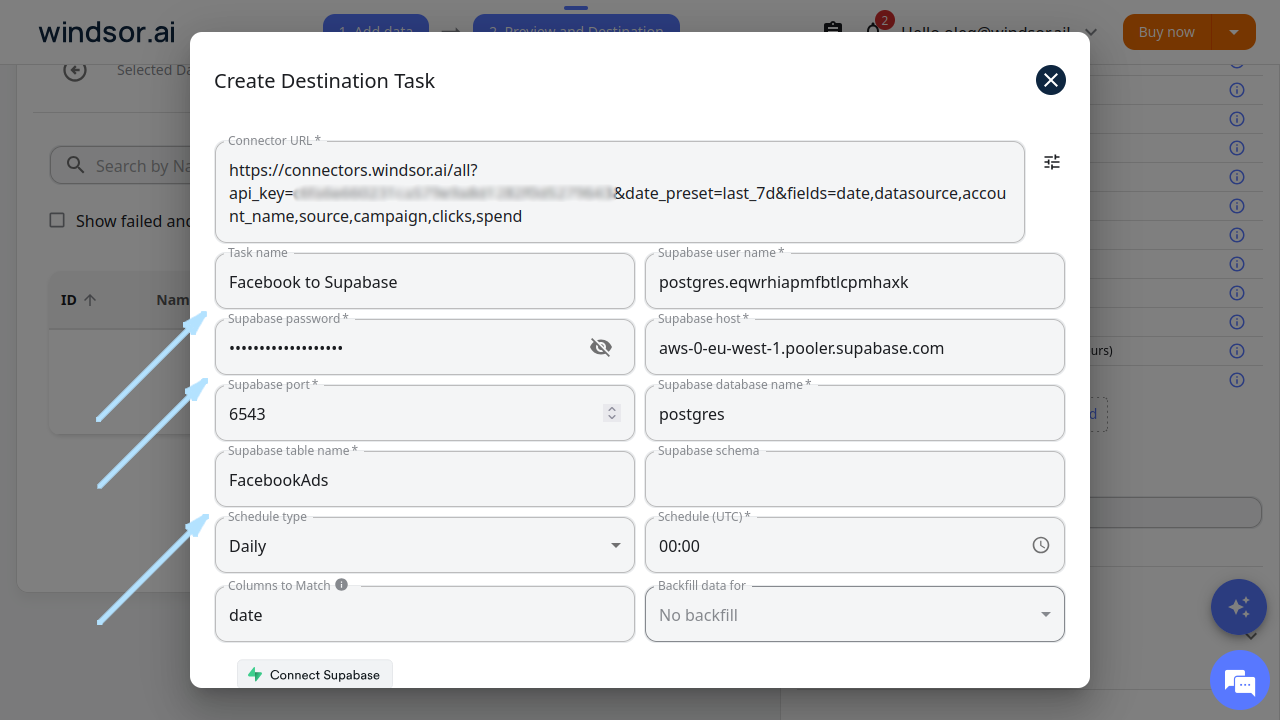Adjust the Supabase port stepper arrows
This screenshot has width=1280, height=720.
pyautogui.click(x=613, y=413)
